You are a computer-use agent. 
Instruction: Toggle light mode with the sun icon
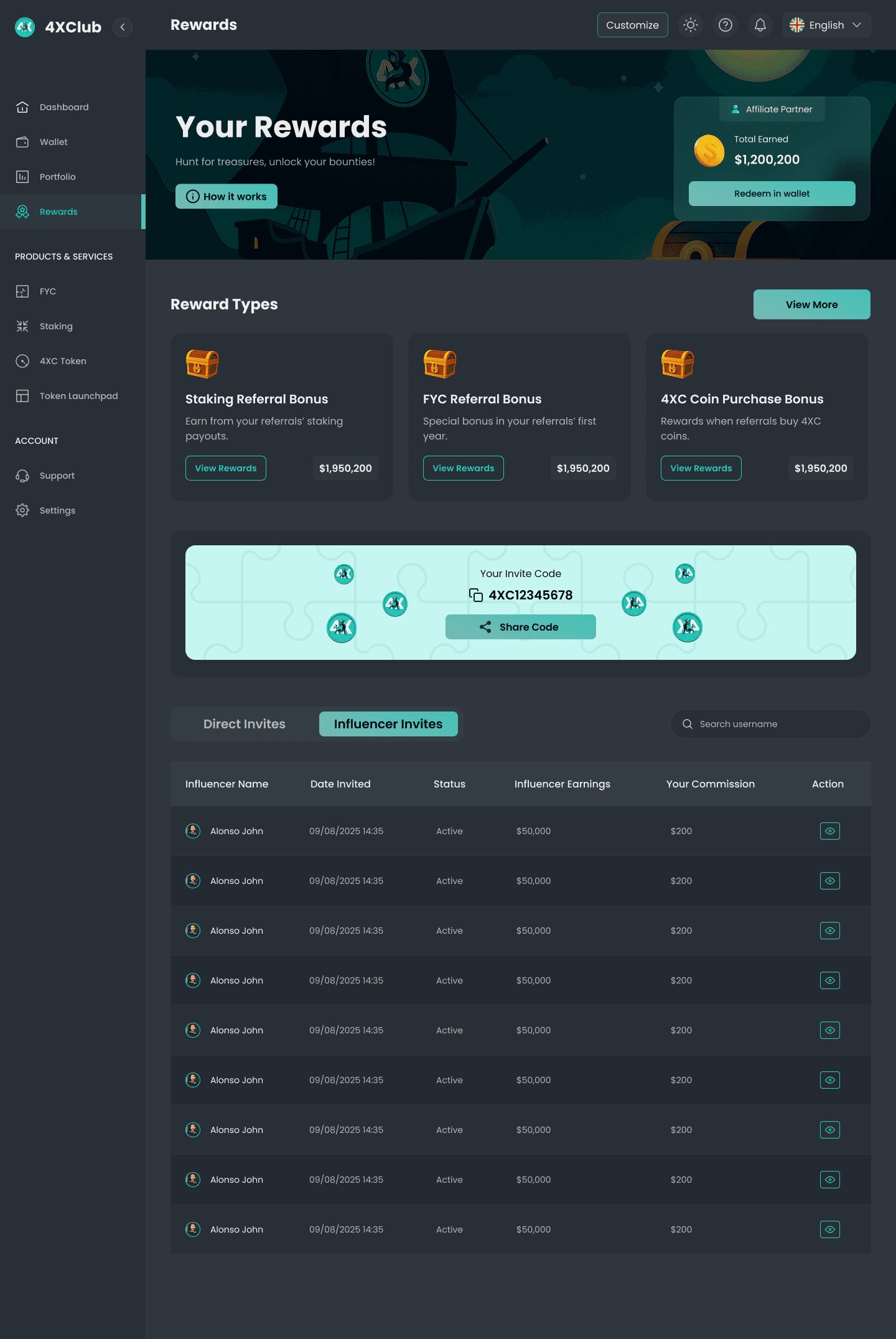(690, 25)
